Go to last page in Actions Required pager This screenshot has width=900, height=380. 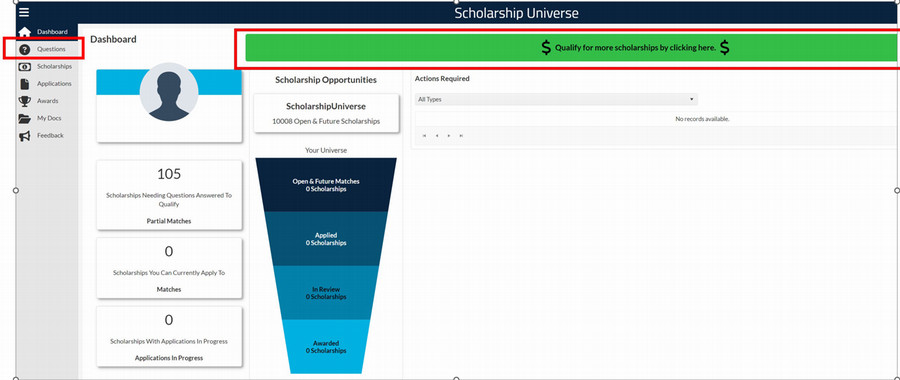click(x=461, y=135)
